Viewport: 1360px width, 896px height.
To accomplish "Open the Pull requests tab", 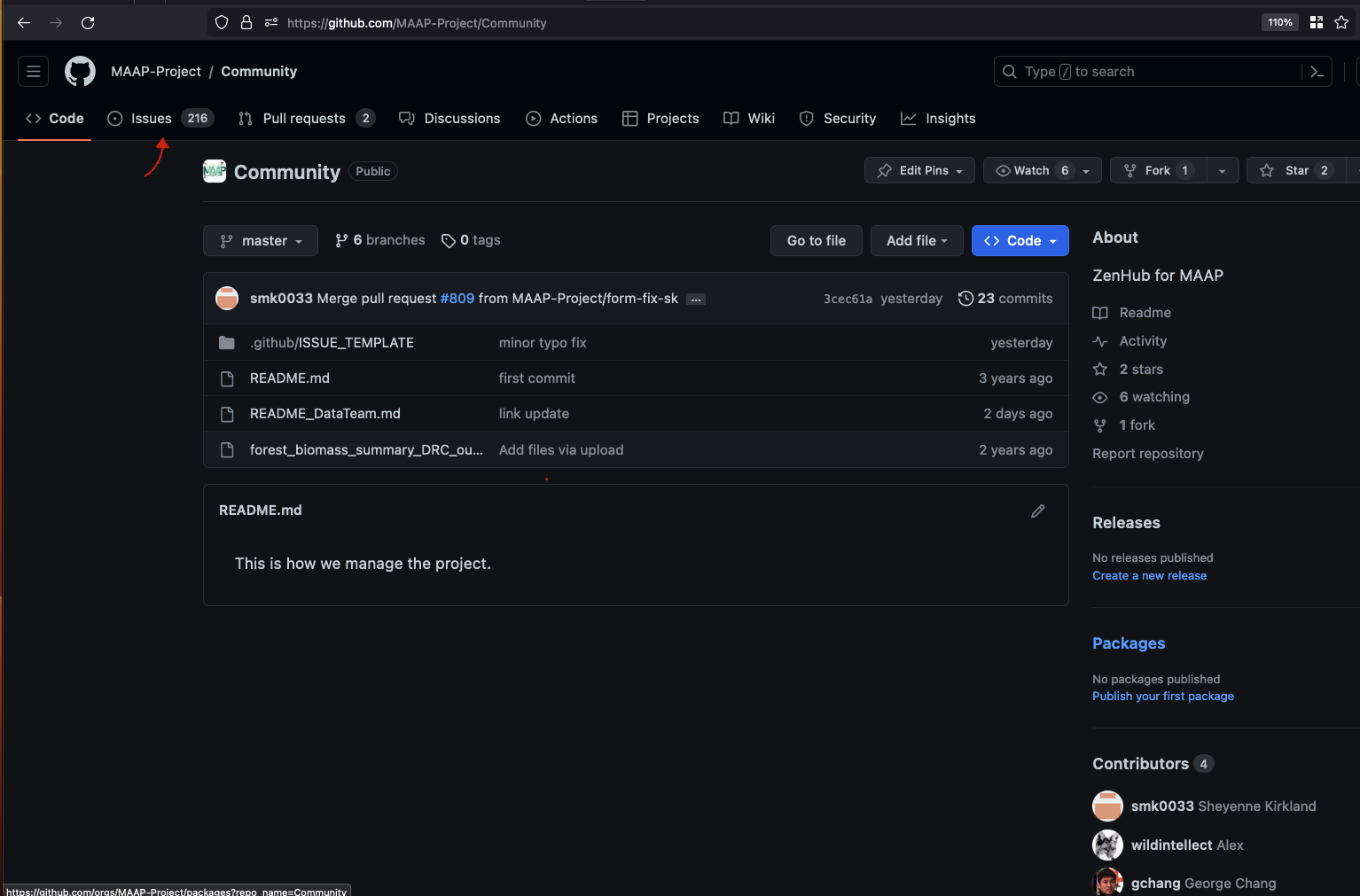I will click(307, 119).
